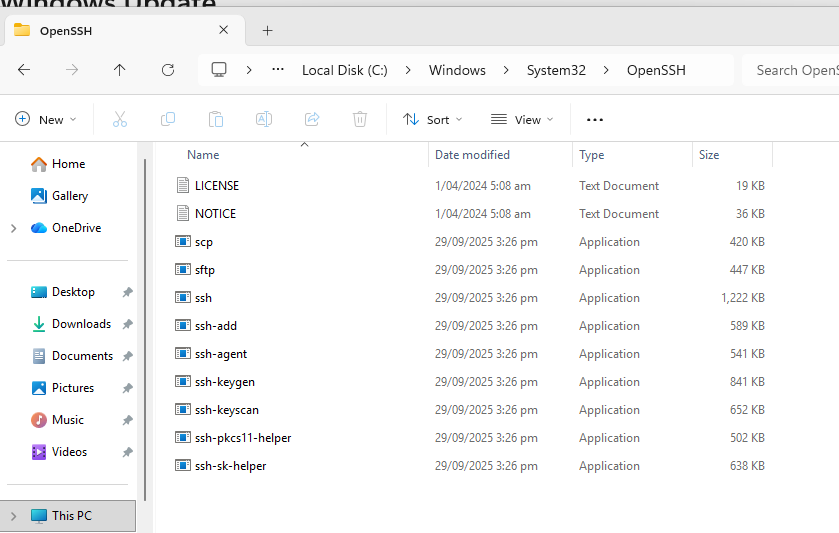This screenshot has width=839, height=533.
Task: Open the New item dropdown
Action: pos(46,120)
